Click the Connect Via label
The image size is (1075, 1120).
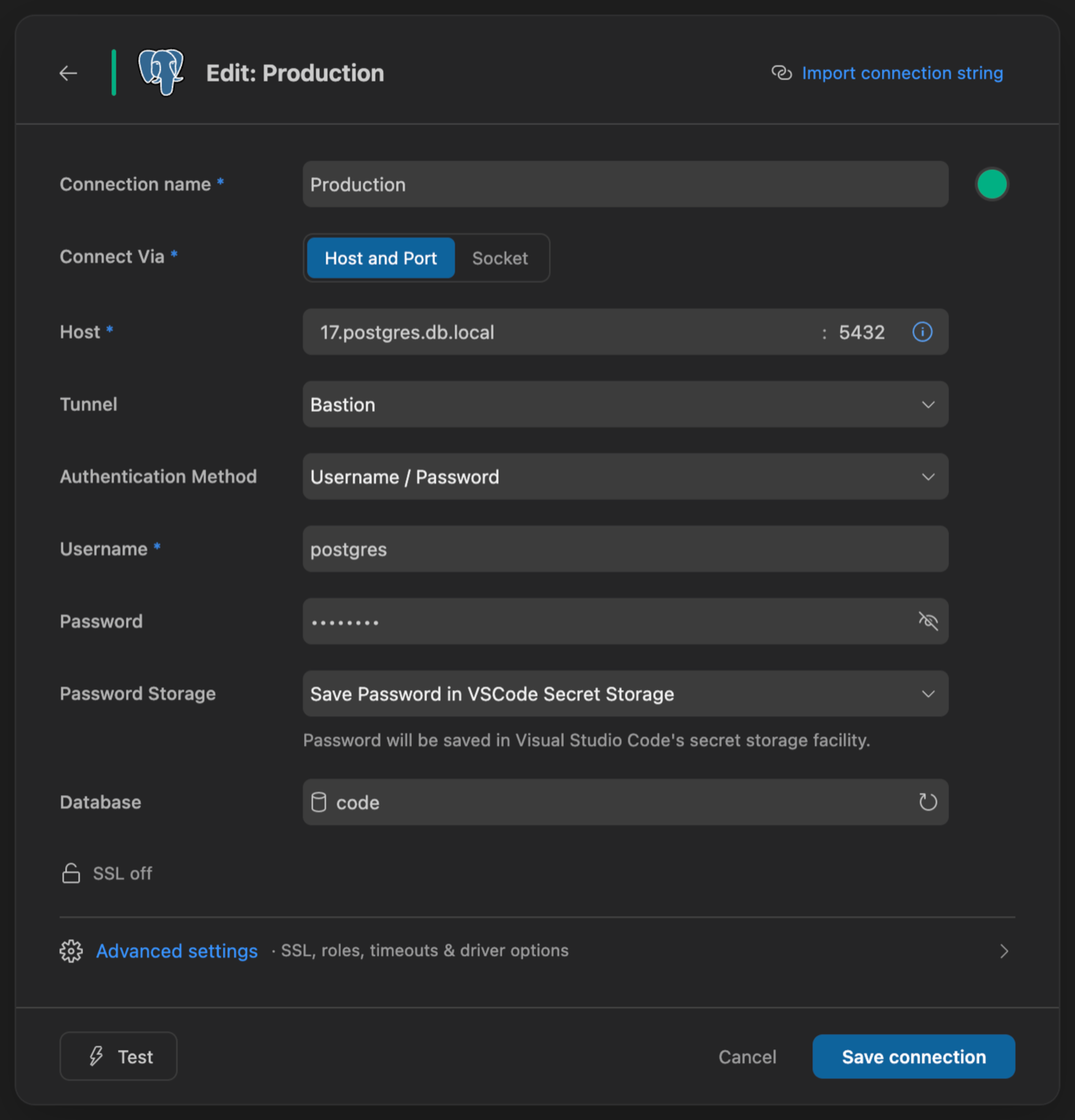click(112, 256)
